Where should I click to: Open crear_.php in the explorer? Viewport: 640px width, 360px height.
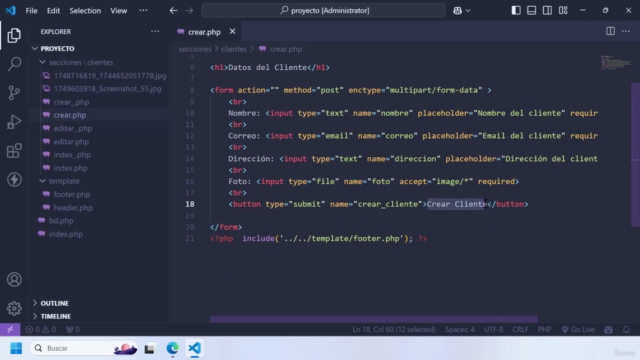coord(71,102)
